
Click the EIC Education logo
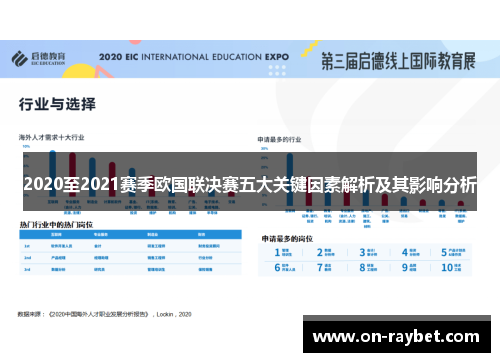(38, 59)
